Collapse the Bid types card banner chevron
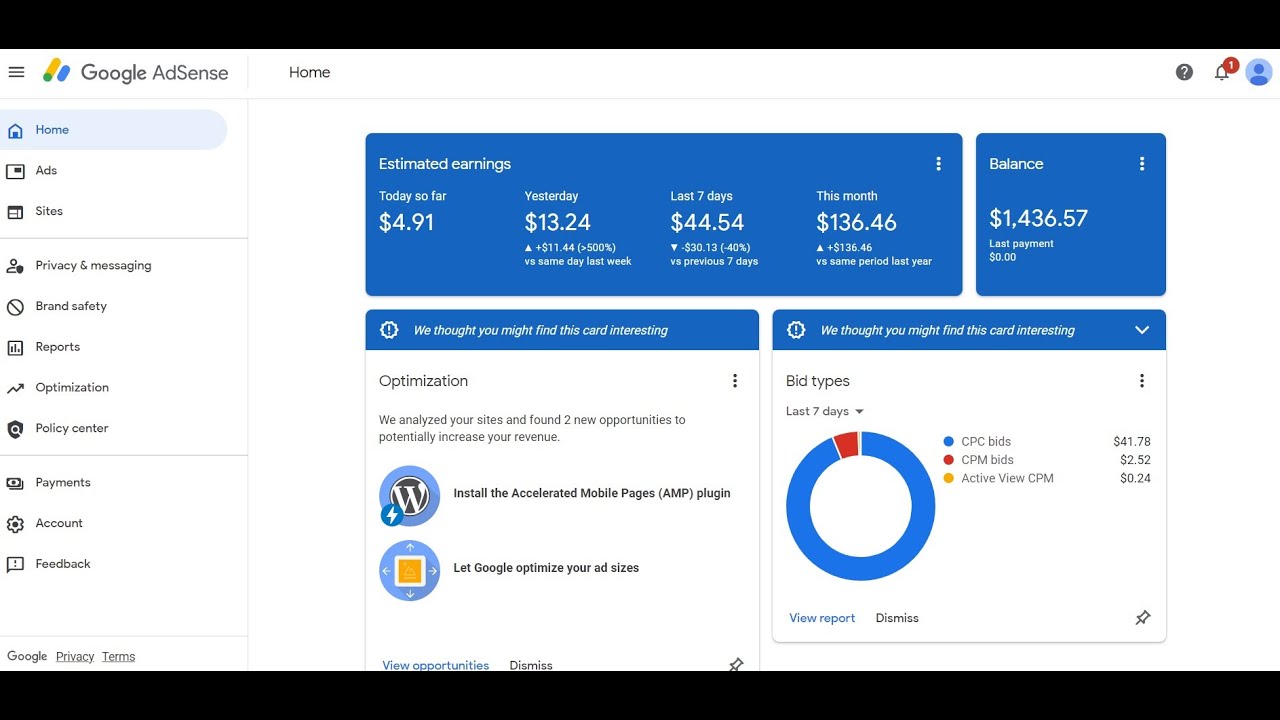1280x720 pixels. (x=1142, y=330)
